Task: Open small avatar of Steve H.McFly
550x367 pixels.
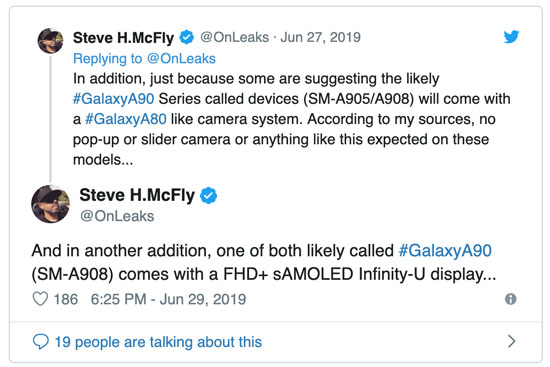Action: (x=51, y=41)
